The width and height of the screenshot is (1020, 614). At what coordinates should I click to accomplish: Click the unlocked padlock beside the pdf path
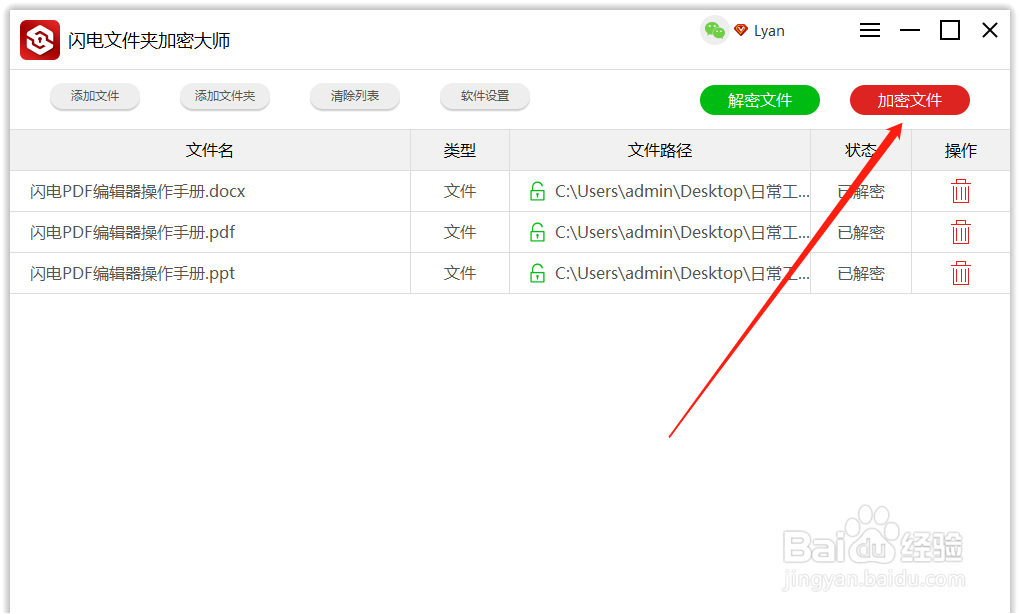tap(537, 231)
